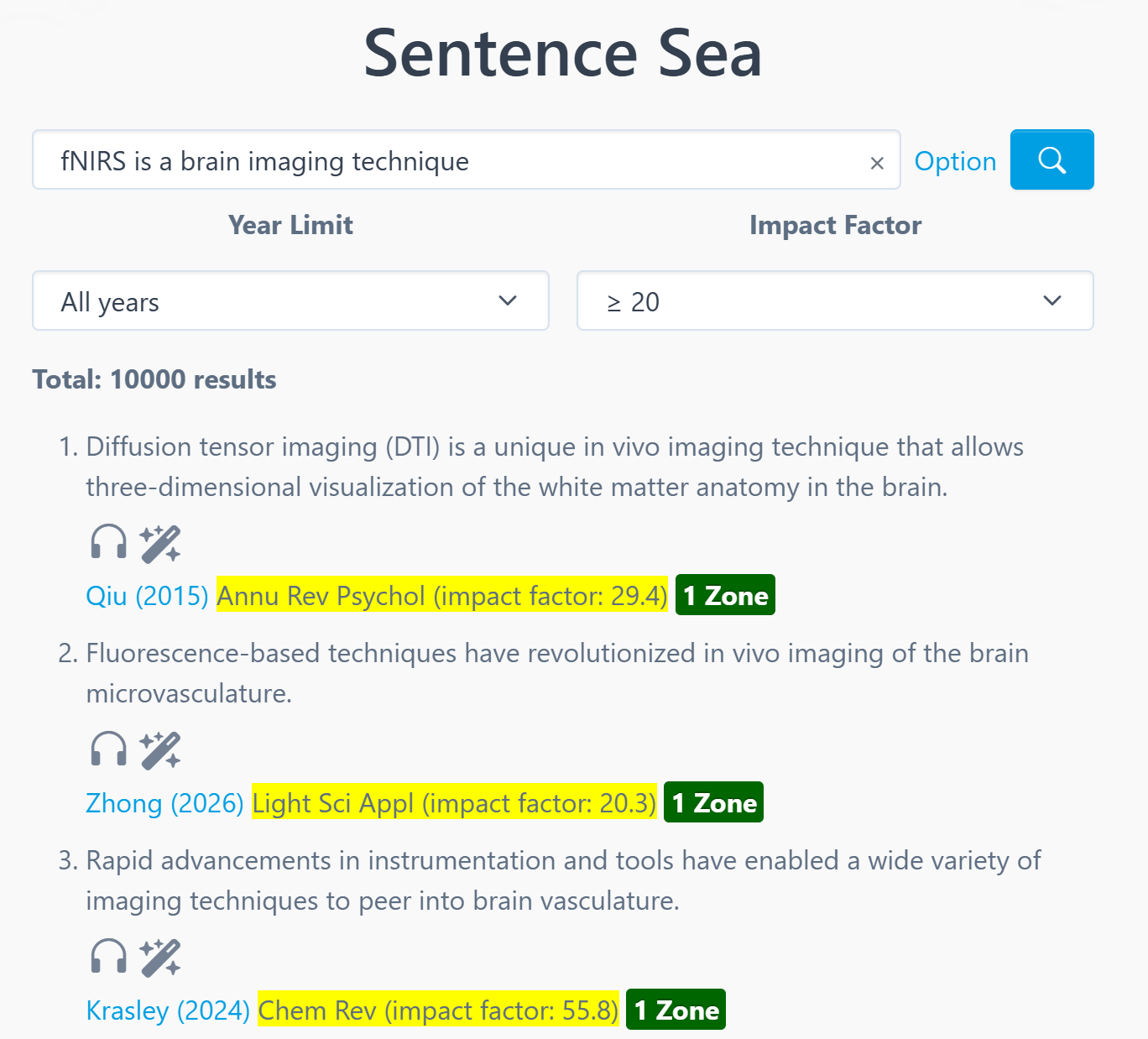The image size is (1148, 1039).
Task: Open the Zhong (2026) citation link
Action: [x=164, y=803]
